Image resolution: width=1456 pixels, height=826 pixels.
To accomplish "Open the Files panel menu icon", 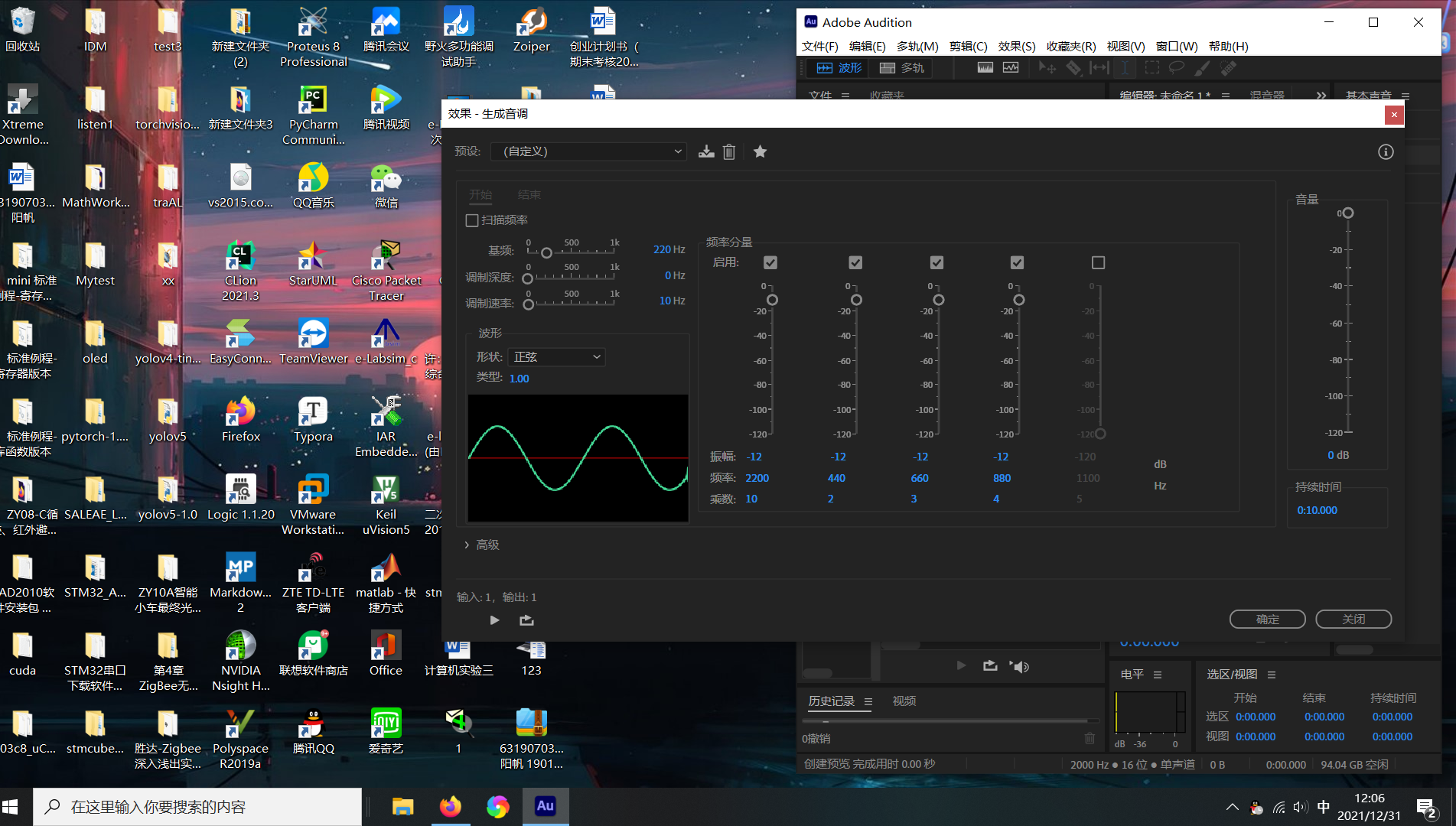I will (x=845, y=96).
